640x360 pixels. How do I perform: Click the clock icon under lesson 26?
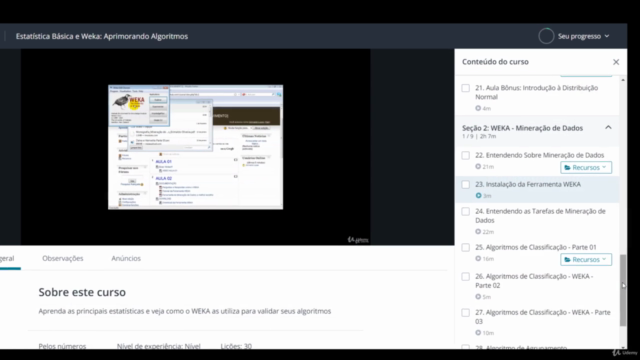(478, 297)
